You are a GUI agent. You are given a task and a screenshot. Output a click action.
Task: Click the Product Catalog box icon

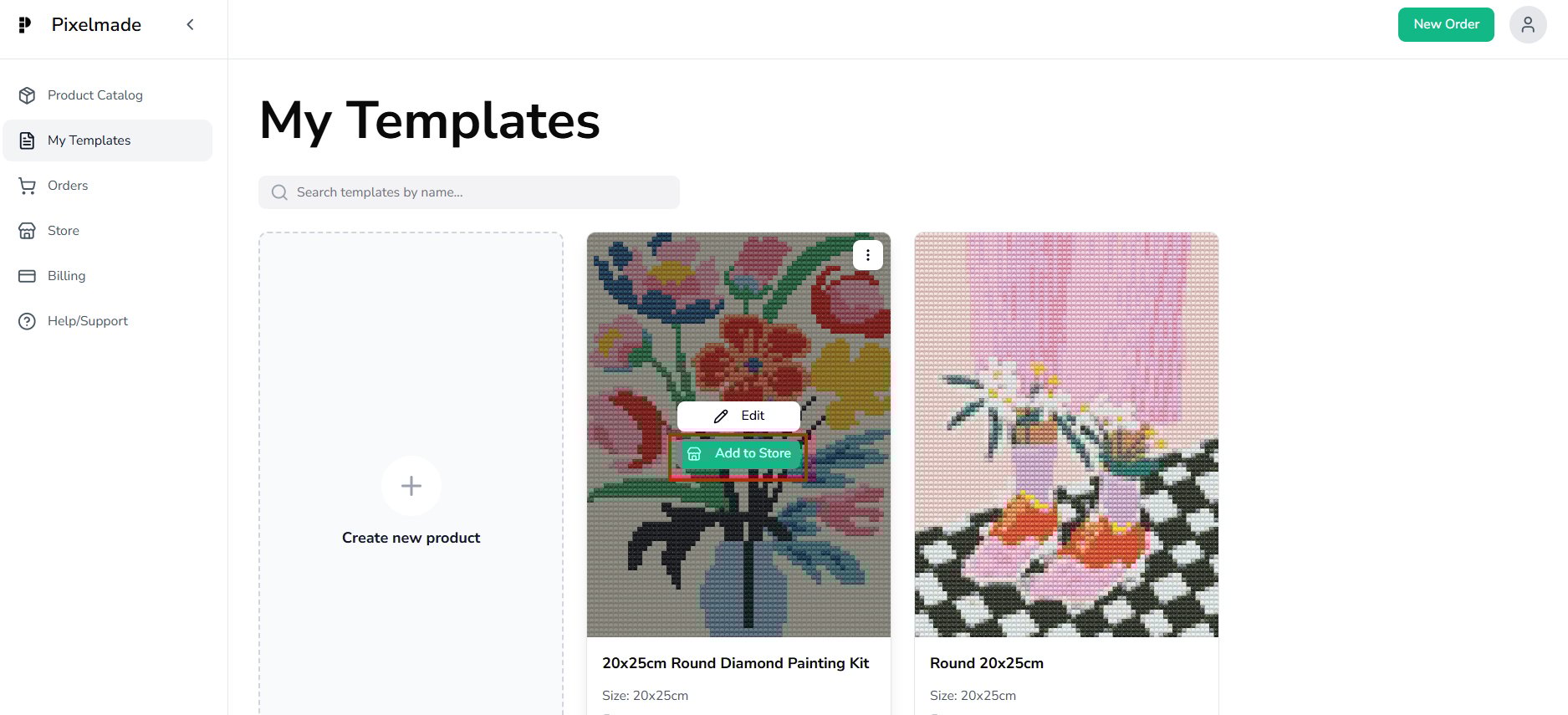click(28, 95)
